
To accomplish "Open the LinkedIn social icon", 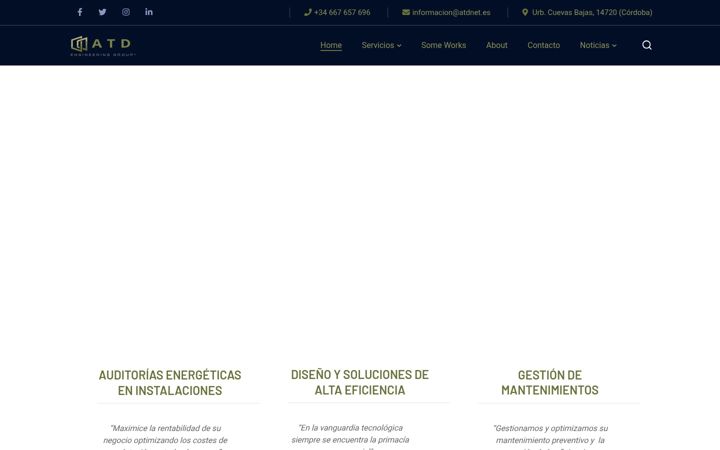I will (x=149, y=12).
